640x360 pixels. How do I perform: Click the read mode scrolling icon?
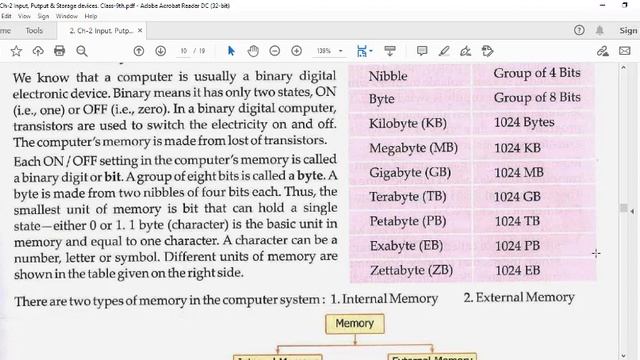390,51
